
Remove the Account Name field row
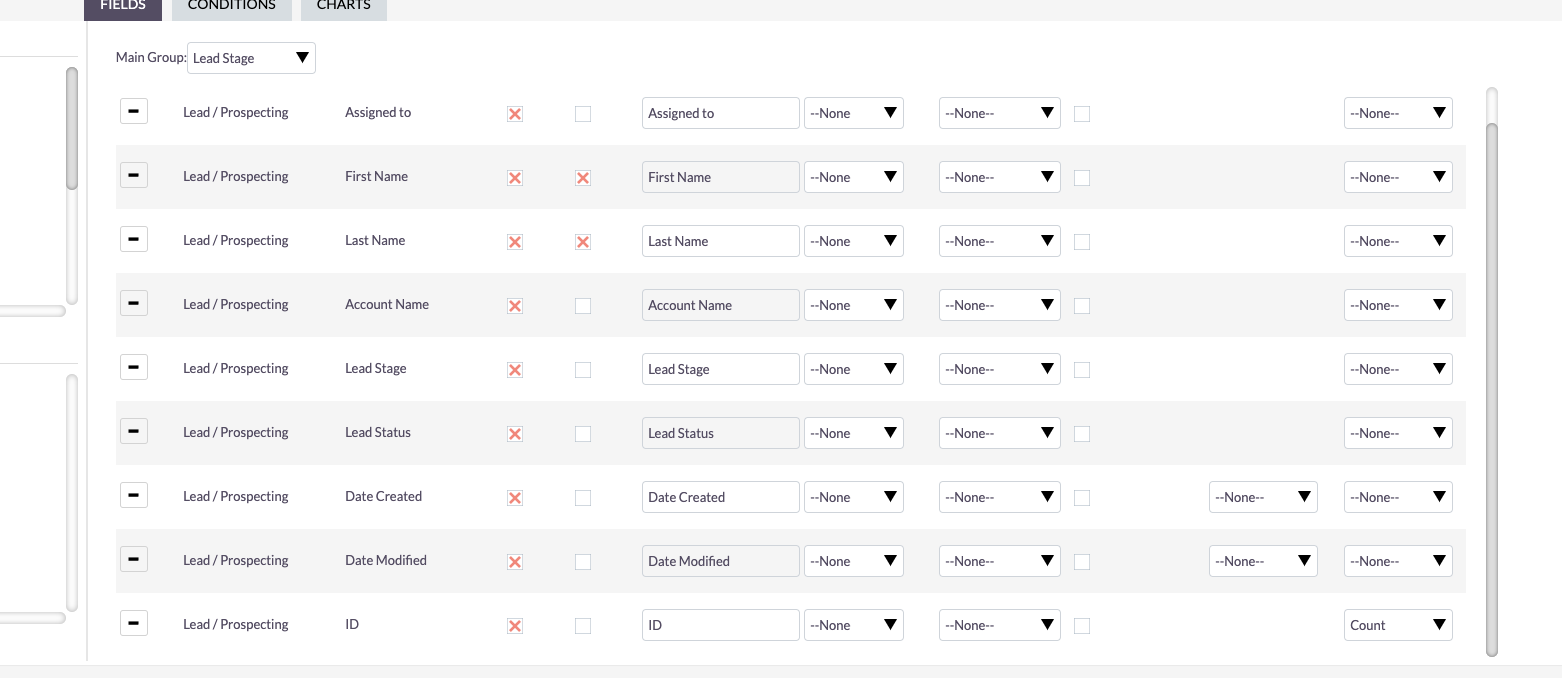(x=134, y=303)
